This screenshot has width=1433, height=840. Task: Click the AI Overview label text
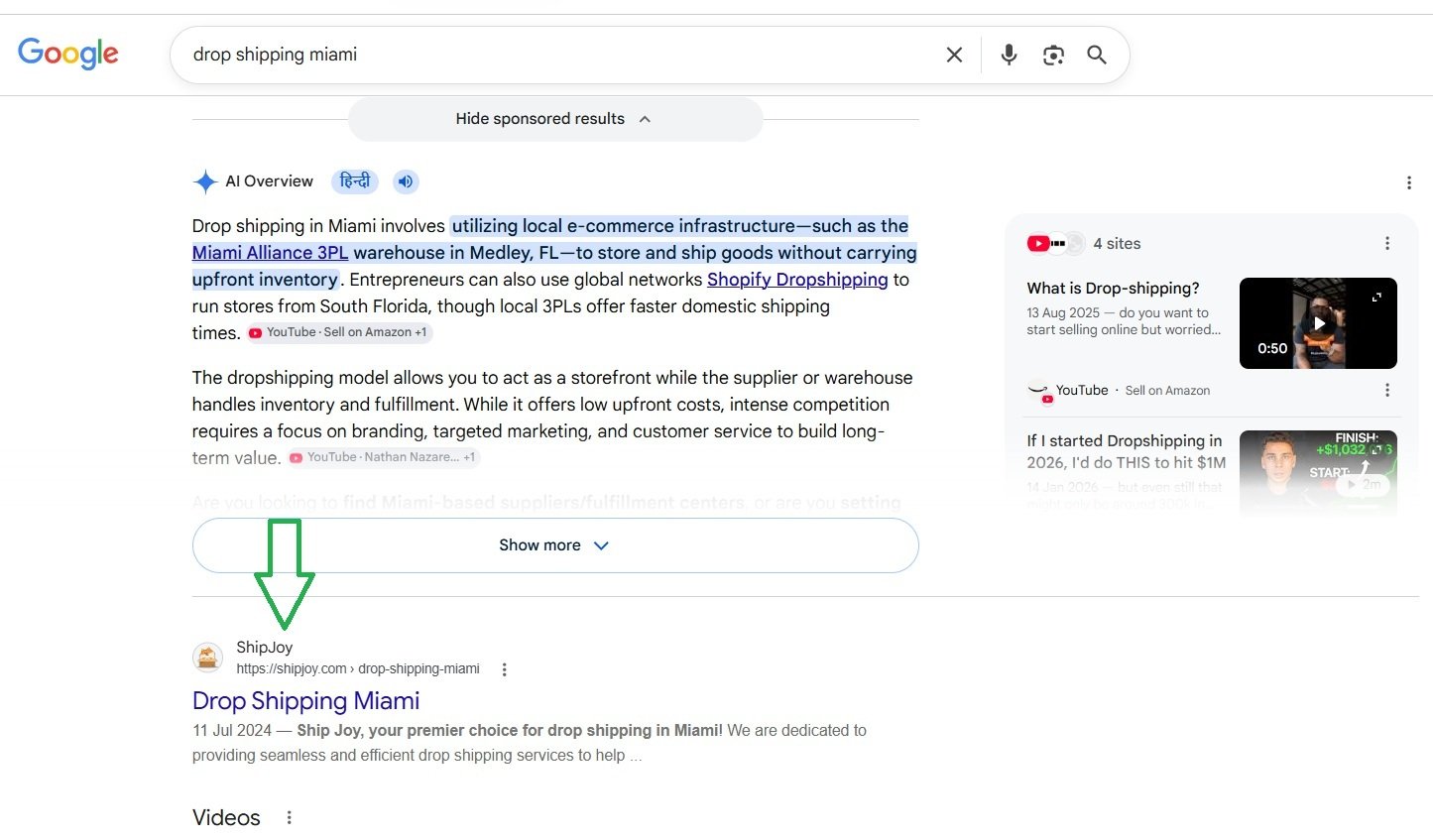[269, 181]
